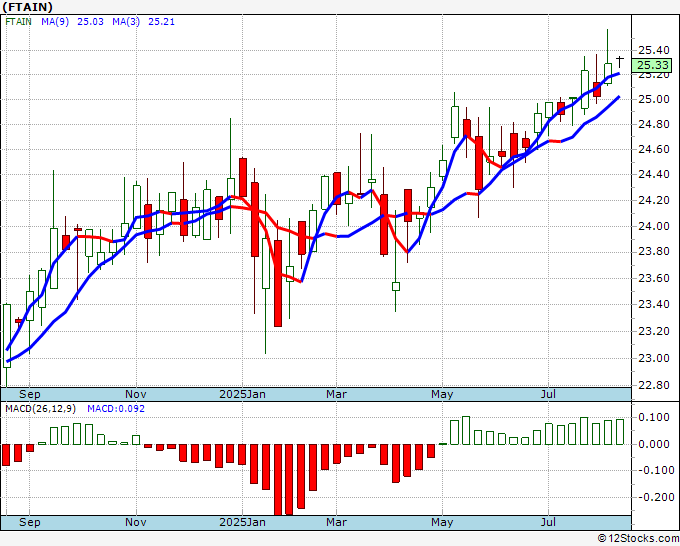680x546 pixels.
Task: Click the 23.20 price axis label
Action: 654,331
